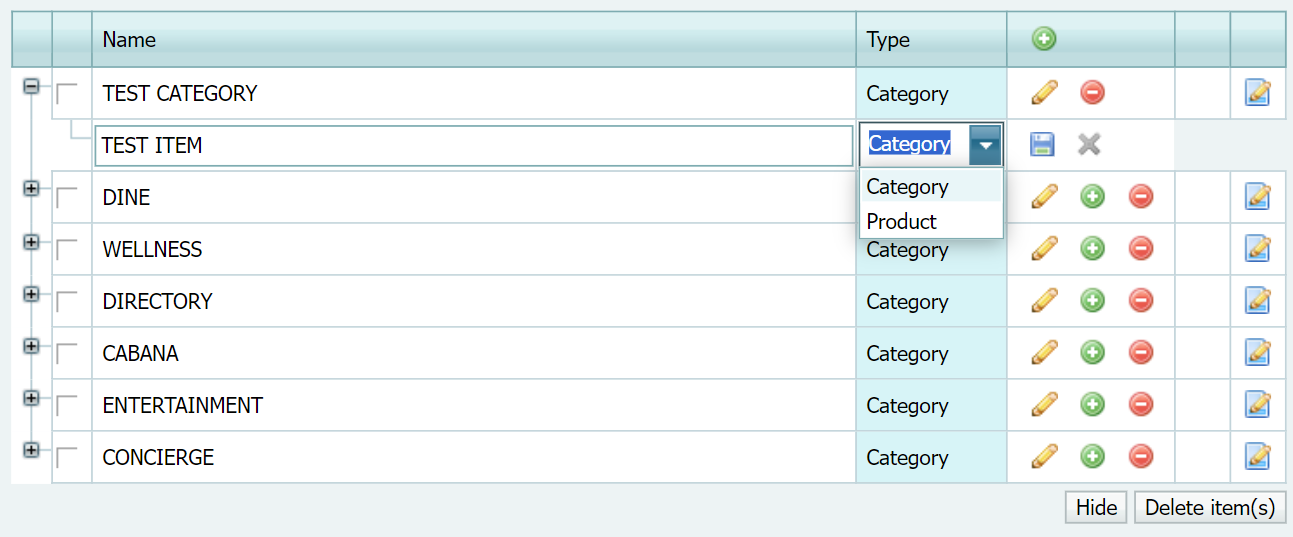Delete ENTERTAINMENT row with red minus
Image resolution: width=1293 pixels, height=537 pixels.
coord(1140,405)
